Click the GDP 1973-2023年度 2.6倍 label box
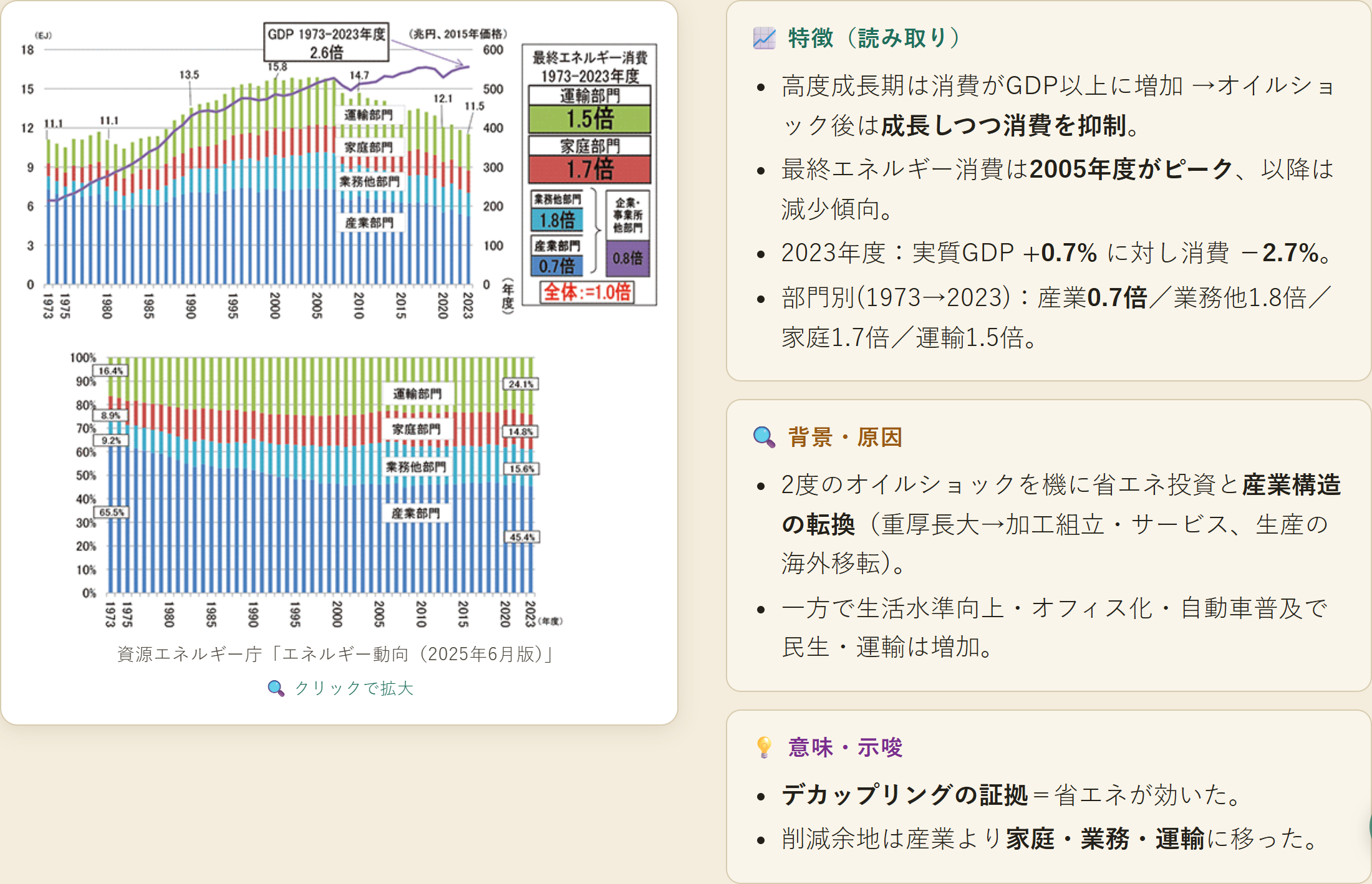 coord(327,42)
